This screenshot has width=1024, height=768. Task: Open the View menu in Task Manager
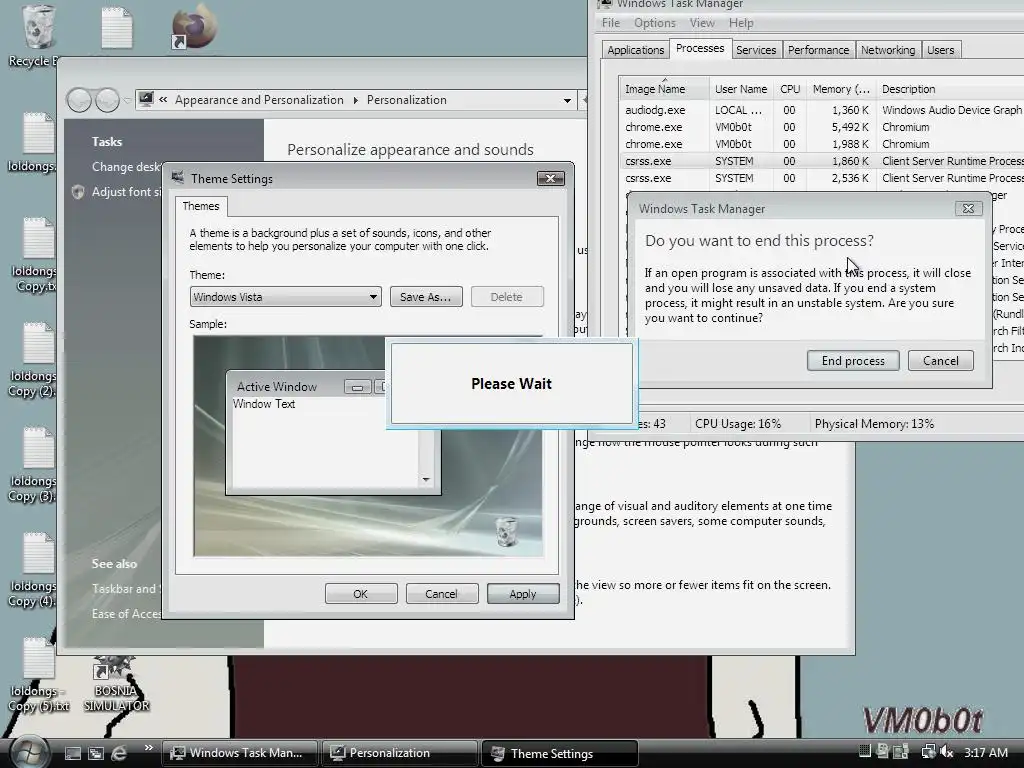pos(702,23)
